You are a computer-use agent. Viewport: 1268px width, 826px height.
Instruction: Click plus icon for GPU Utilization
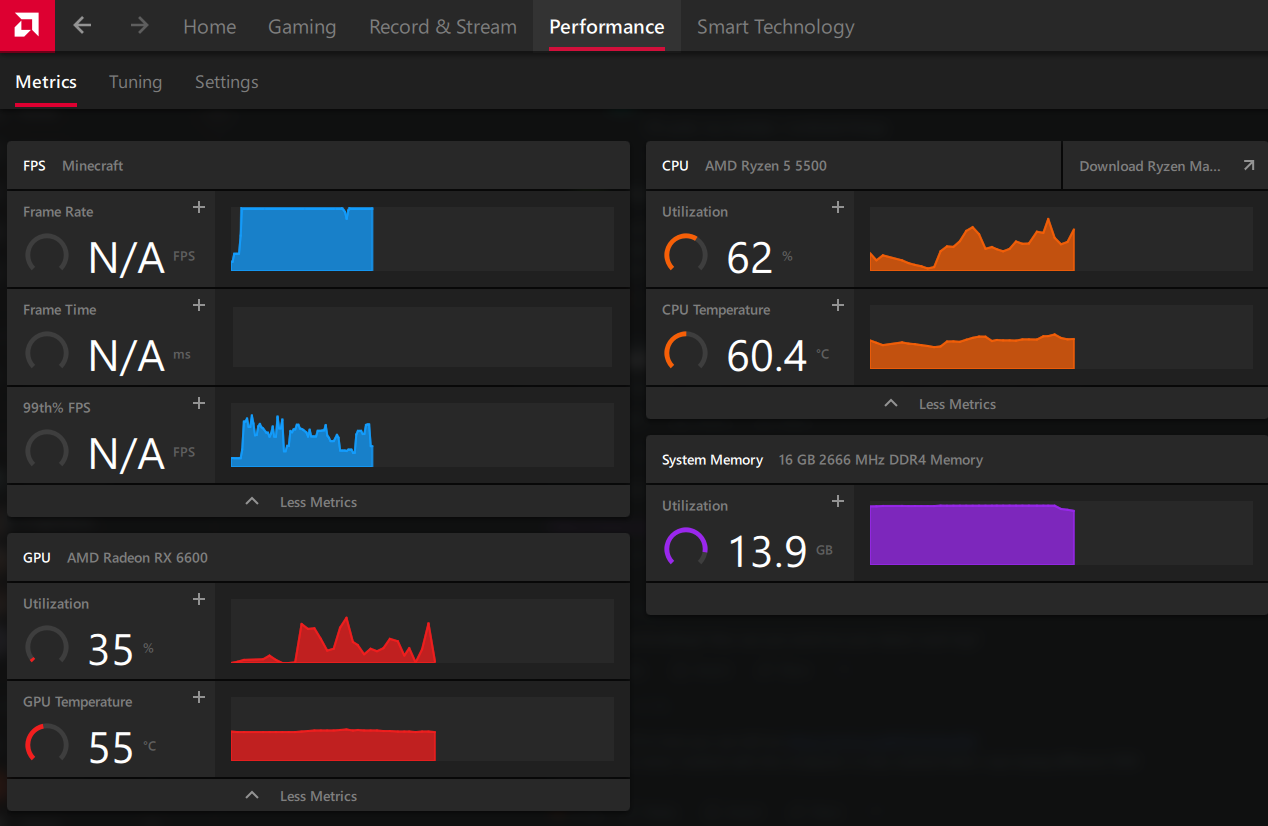point(199,599)
